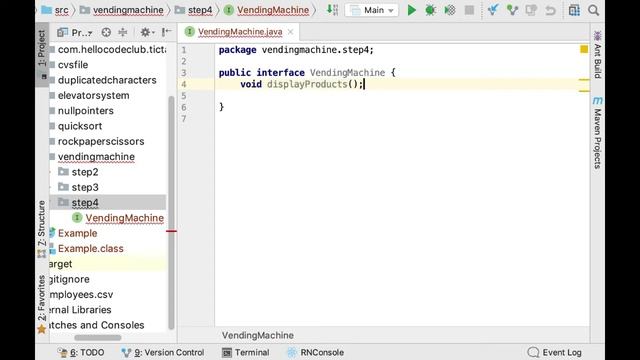
Task: Hide Project panel with the hide icon
Action: [x=166, y=32]
